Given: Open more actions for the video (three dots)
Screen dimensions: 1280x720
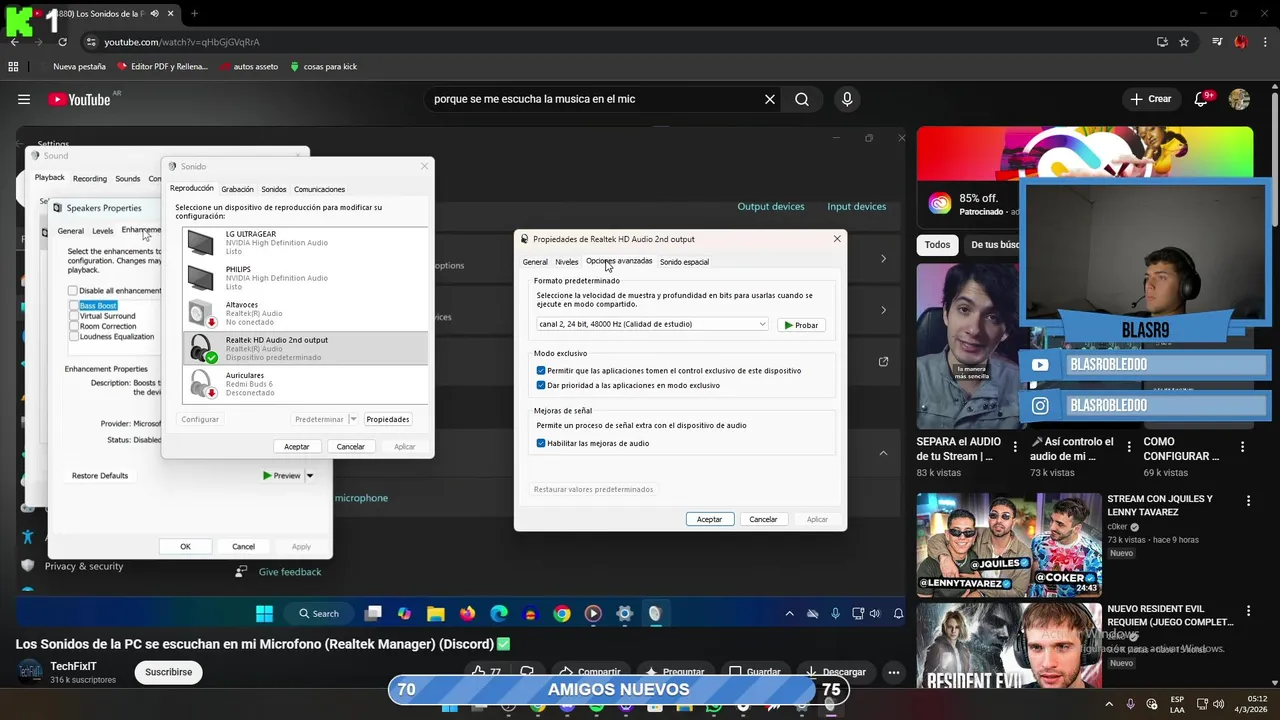Looking at the screenshot, I should coord(894,672).
